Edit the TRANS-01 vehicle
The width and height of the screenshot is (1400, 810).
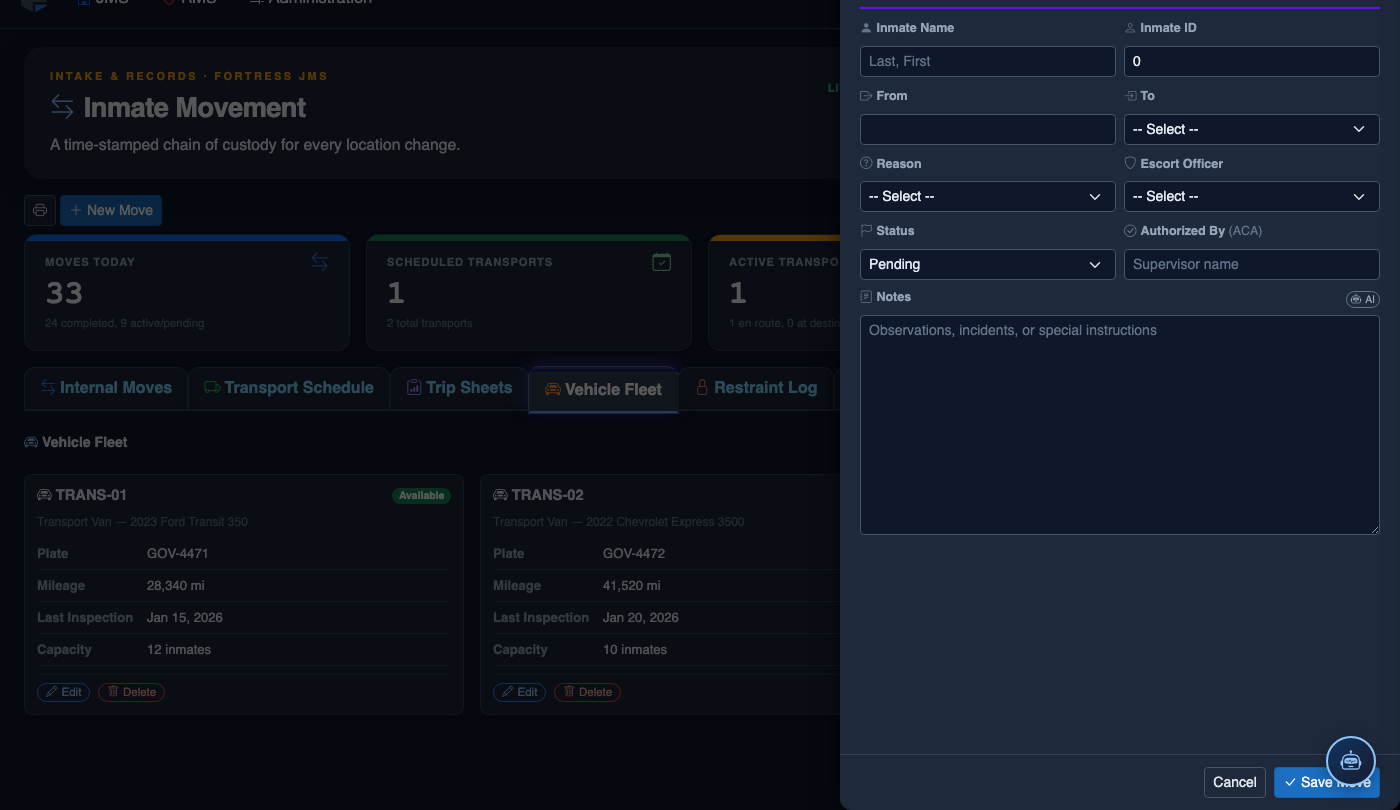[64, 692]
